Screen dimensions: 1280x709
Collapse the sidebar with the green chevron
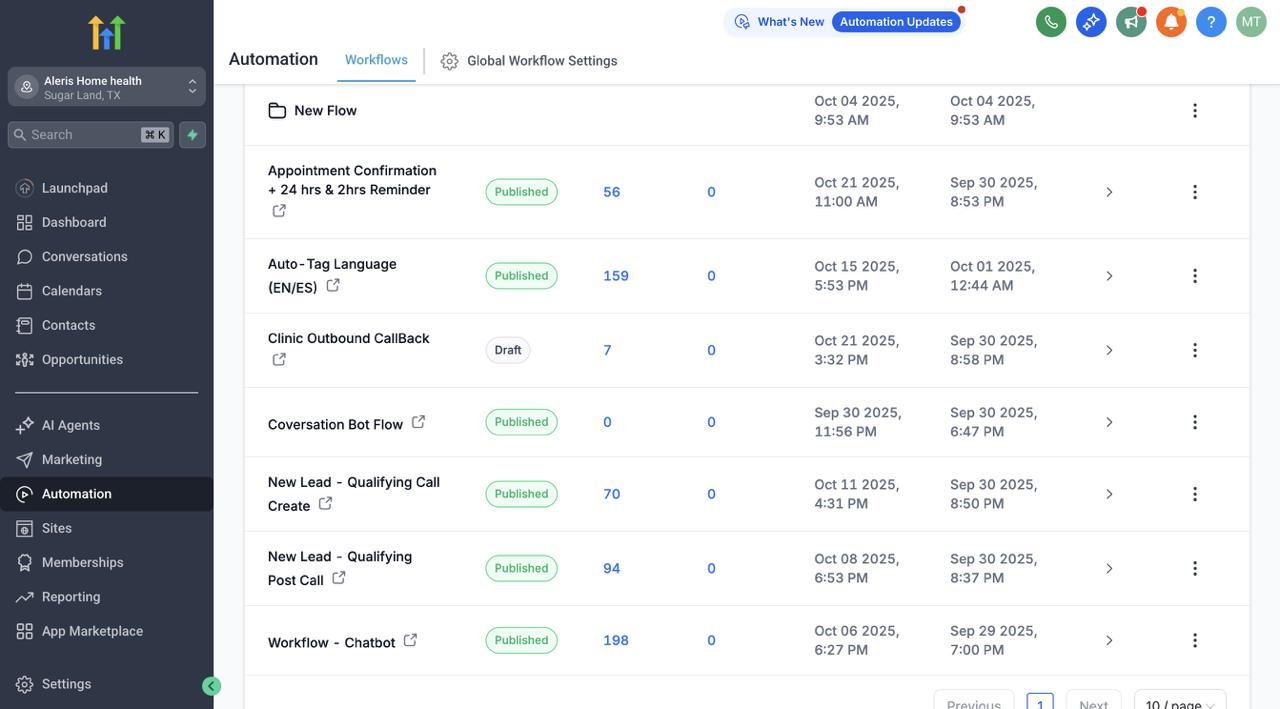[x=211, y=685]
